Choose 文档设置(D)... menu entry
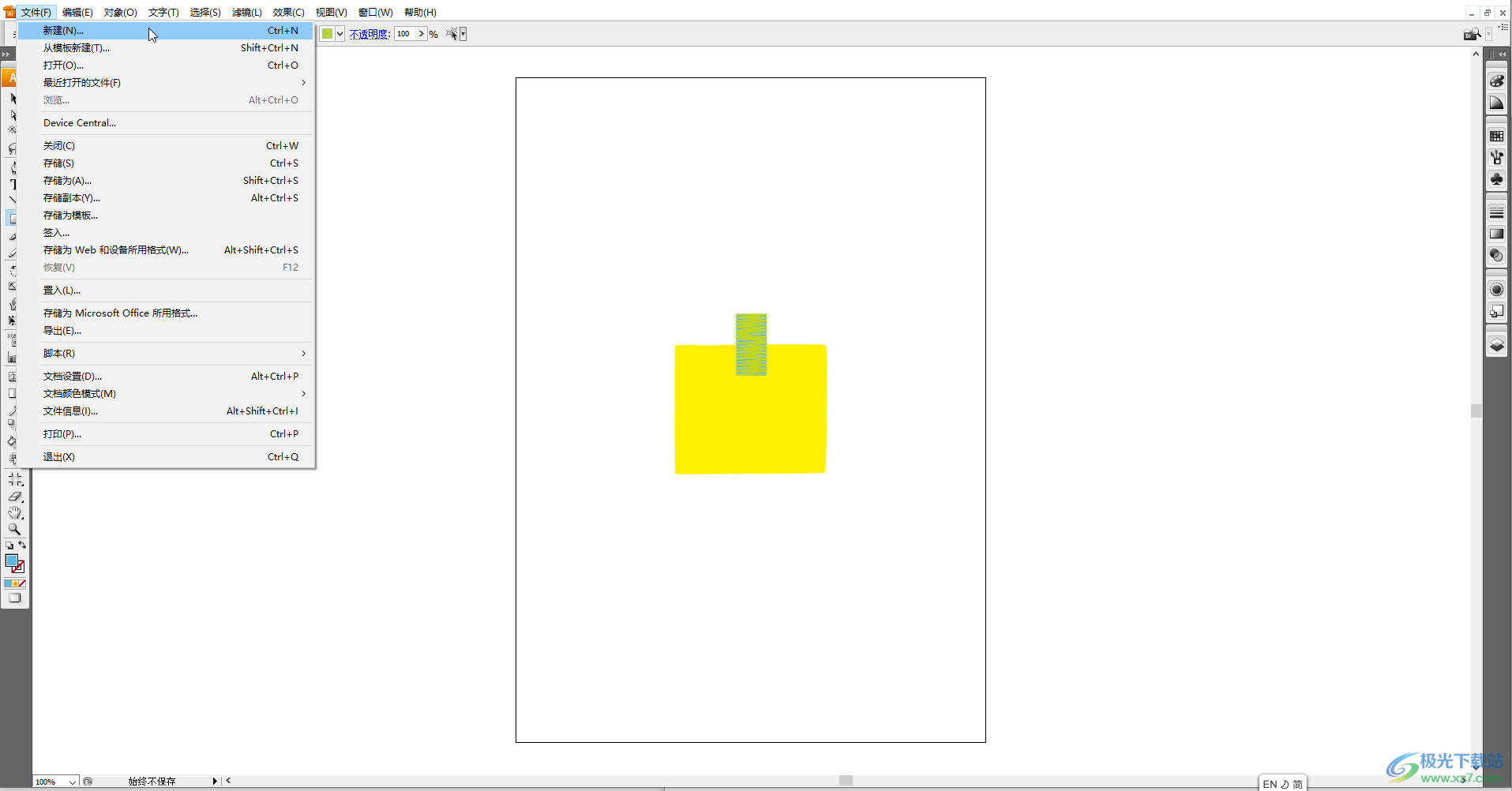 coord(166,376)
